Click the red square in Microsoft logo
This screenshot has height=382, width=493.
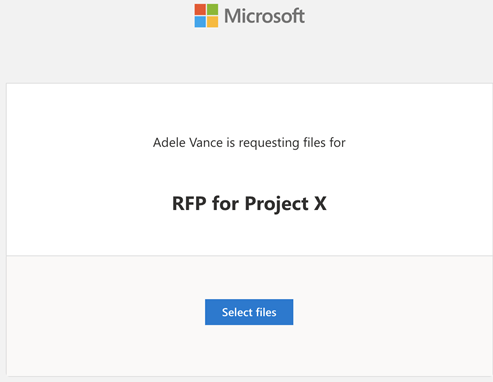(200, 9)
